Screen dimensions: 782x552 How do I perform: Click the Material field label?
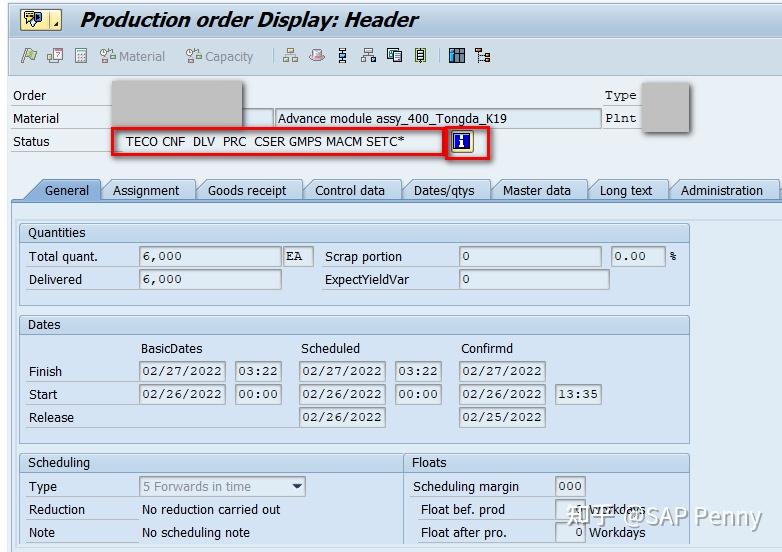tap(36, 118)
